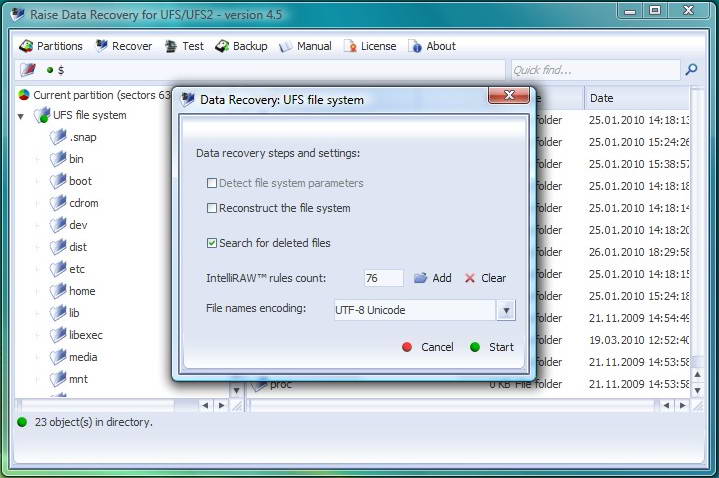Open the Manual from the toolbar
This screenshot has width=719, height=478.
(x=305, y=46)
